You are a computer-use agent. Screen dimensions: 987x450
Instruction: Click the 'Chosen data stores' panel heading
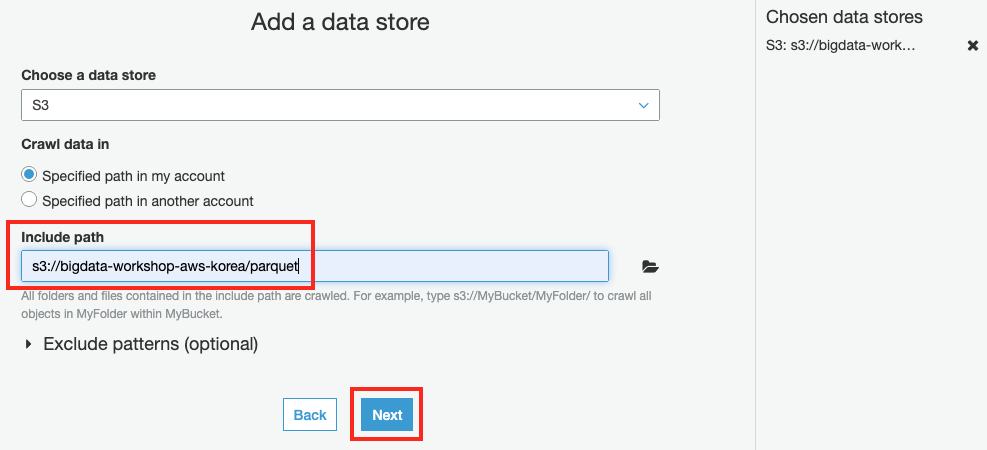point(843,17)
